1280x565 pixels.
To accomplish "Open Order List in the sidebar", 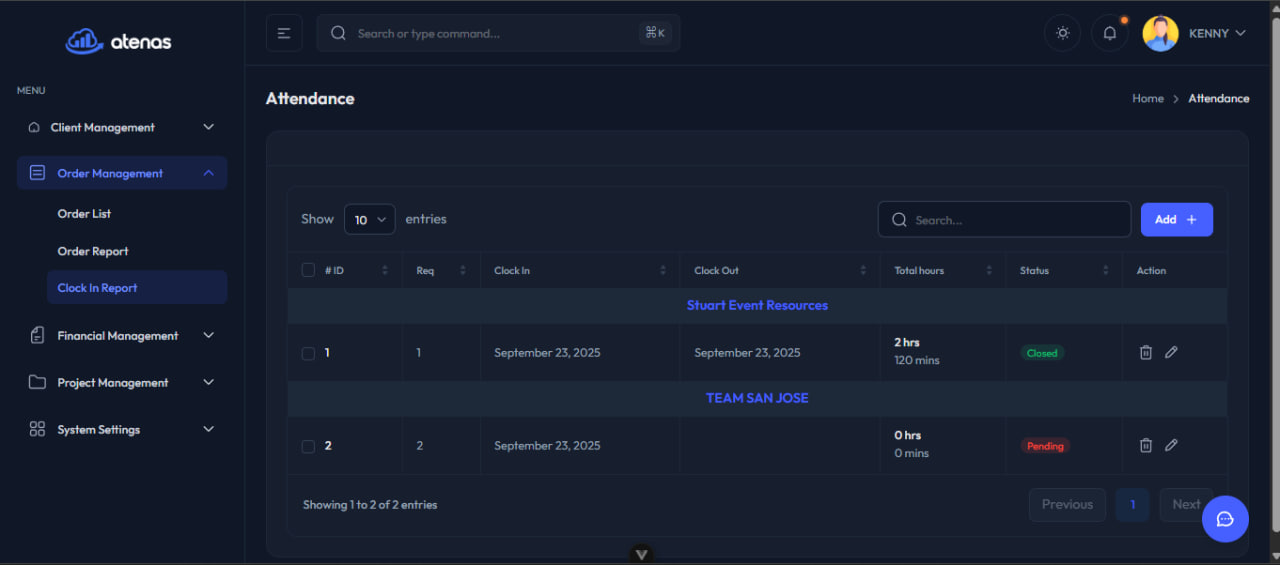I will coord(84,214).
